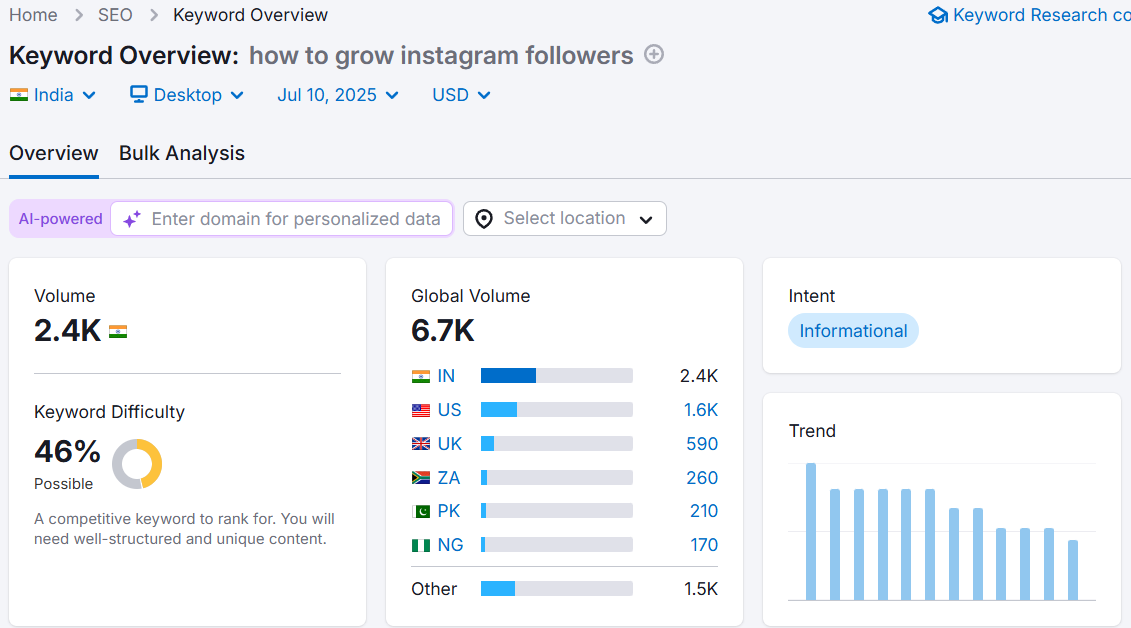Open the SEO breadcrumb link
Screen dimensions: 1131x628
click(x=116, y=15)
